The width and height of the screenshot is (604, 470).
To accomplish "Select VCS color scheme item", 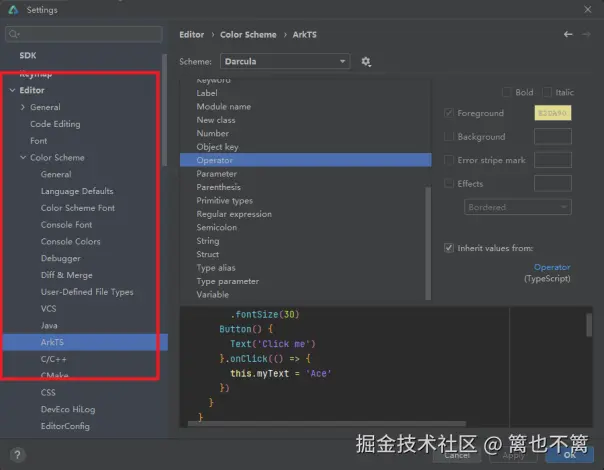I will point(49,309).
